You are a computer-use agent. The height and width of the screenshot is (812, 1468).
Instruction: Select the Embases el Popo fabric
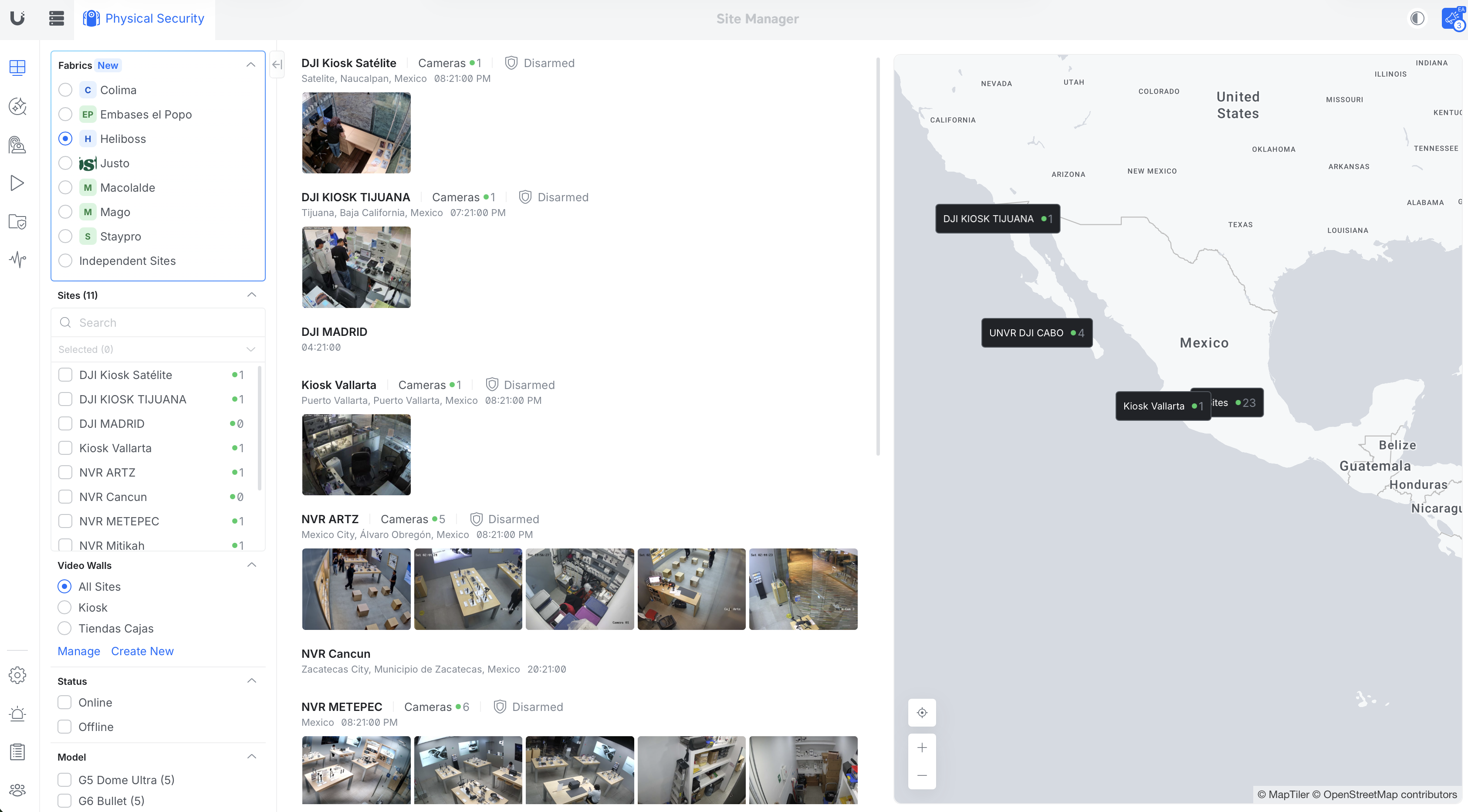tap(65, 115)
